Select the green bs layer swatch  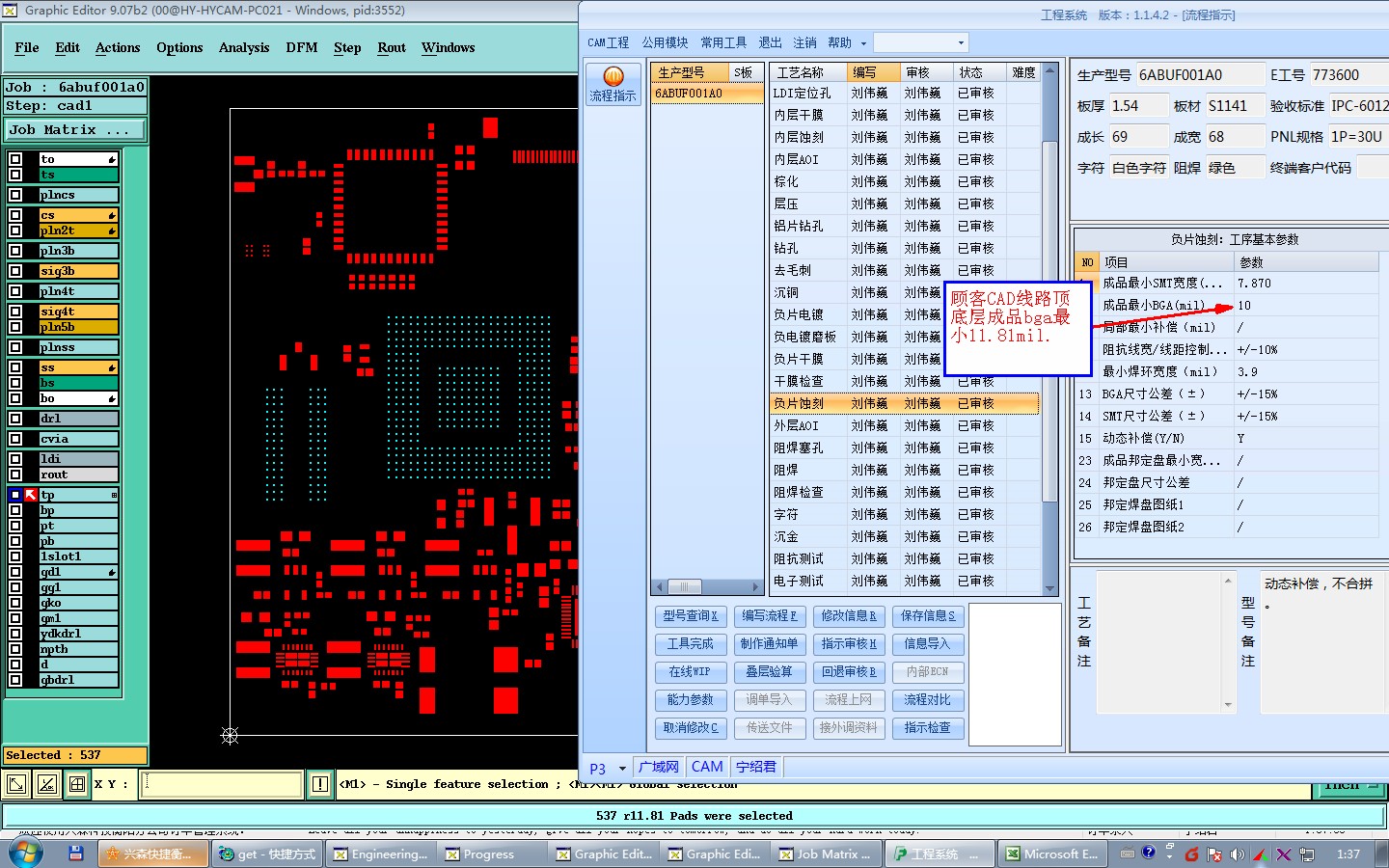pos(79,383)
